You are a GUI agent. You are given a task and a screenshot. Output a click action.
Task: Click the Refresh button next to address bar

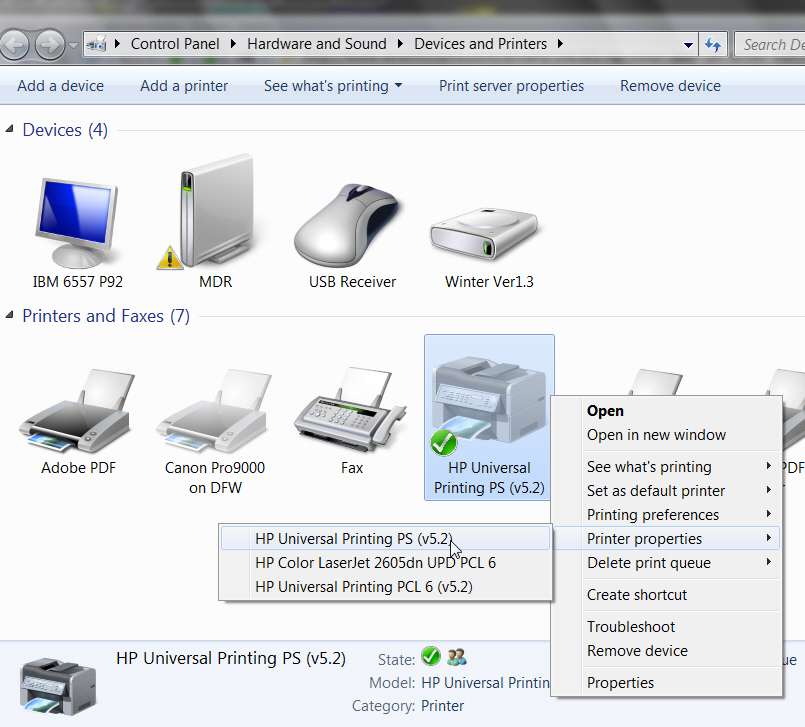[x=713, y=45]
